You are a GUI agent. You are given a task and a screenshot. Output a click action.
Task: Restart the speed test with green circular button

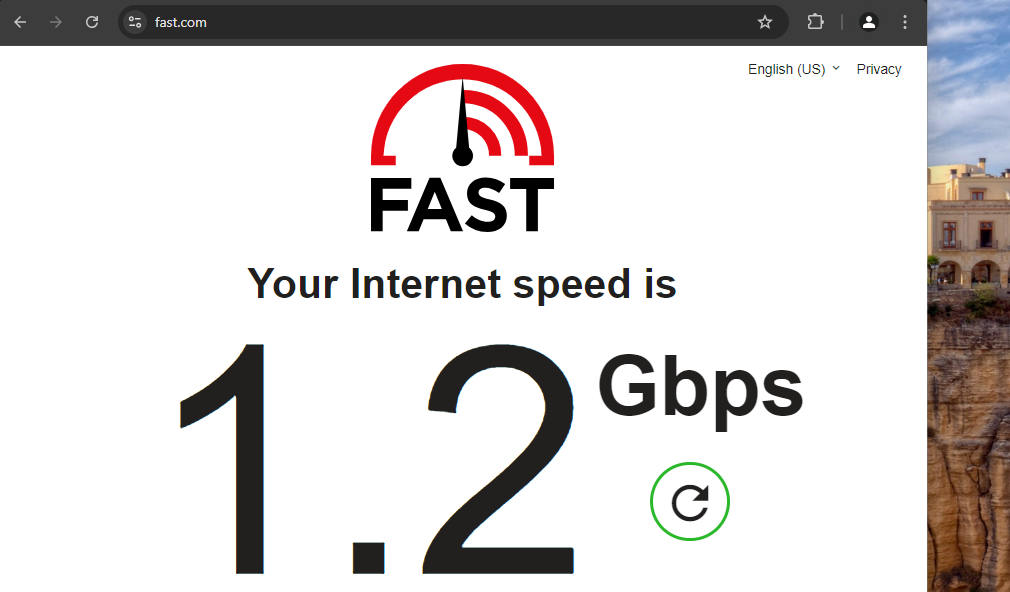click(690, 502)
